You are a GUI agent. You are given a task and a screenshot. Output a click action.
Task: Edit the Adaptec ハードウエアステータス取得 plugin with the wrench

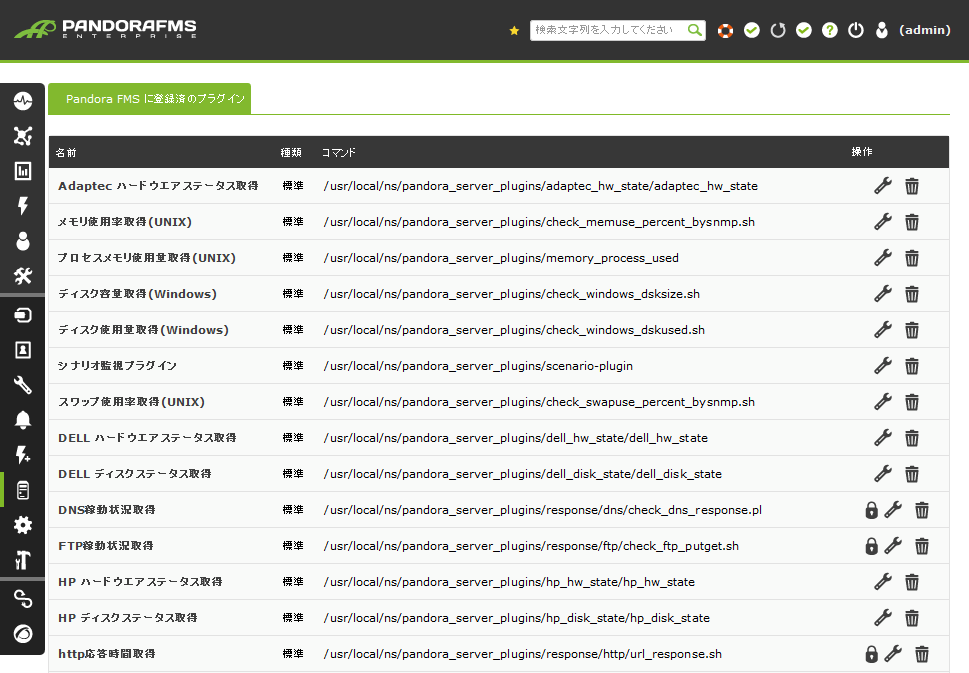[883, 185]
